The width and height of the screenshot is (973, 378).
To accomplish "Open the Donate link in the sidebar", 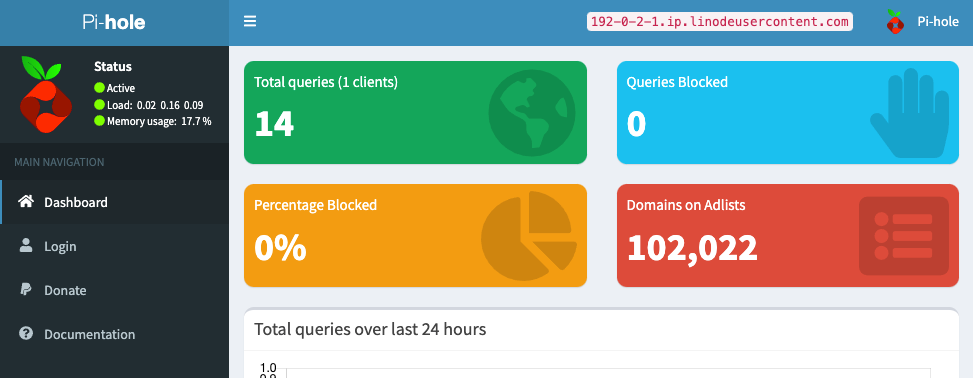I will coord(114,290).
